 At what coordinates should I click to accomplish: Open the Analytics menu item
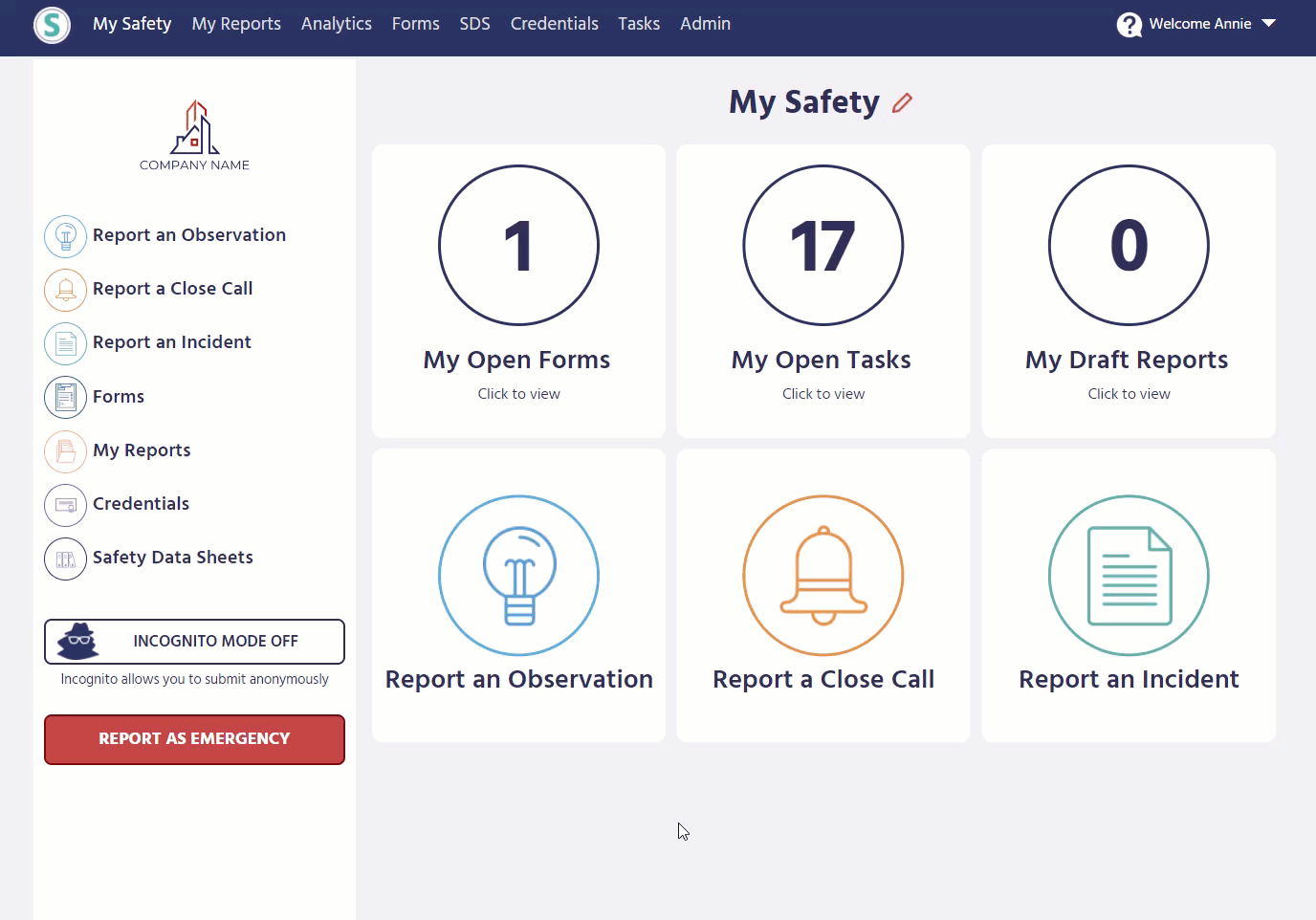click(x=336, y=23)
